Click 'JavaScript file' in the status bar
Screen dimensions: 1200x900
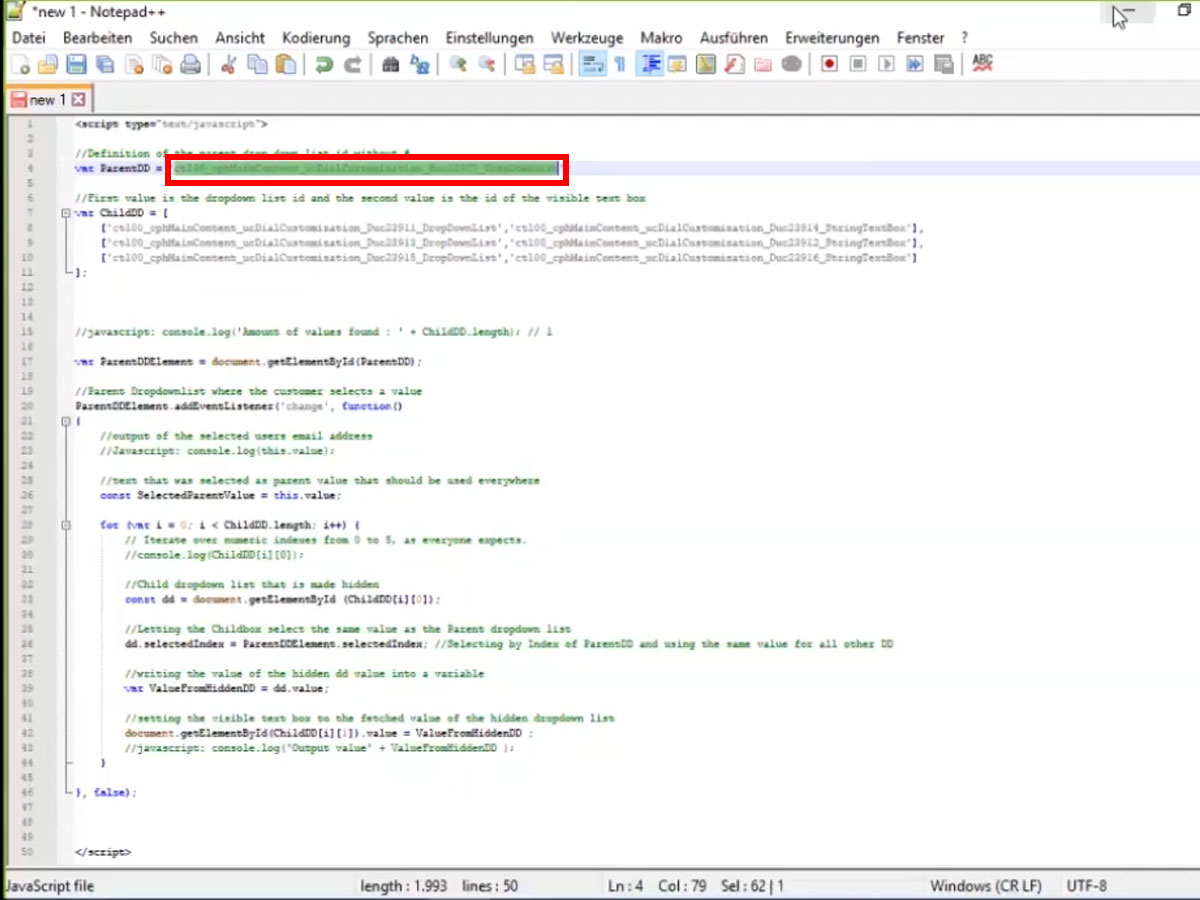(50, 886)
